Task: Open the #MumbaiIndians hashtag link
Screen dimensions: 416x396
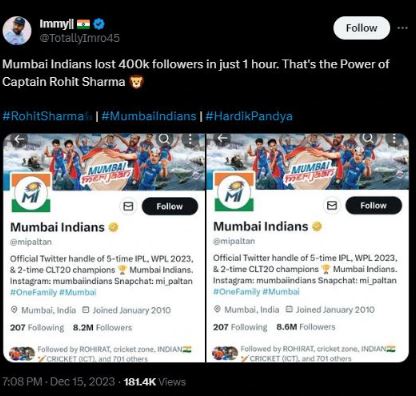Action: pyautogui.click(x=149, y=116)
